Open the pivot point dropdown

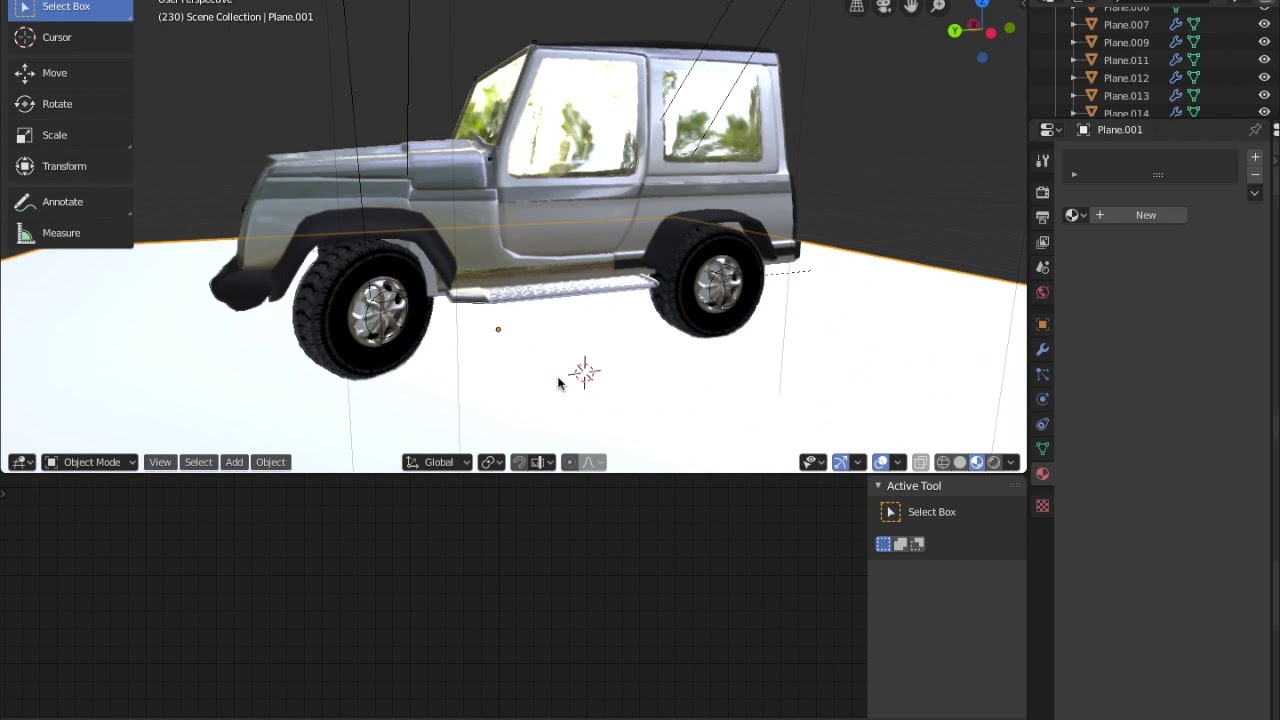[x=491, y=462]
